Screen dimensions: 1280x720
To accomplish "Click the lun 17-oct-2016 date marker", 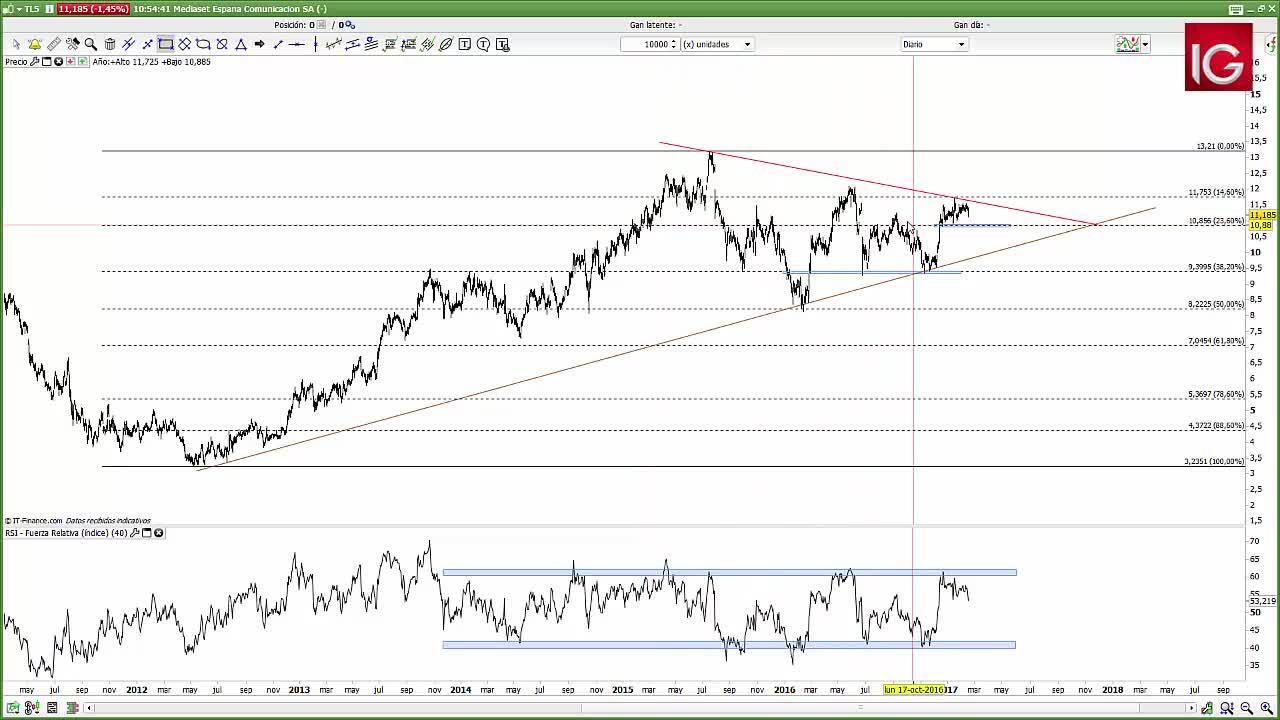I will tap(913, 690).
